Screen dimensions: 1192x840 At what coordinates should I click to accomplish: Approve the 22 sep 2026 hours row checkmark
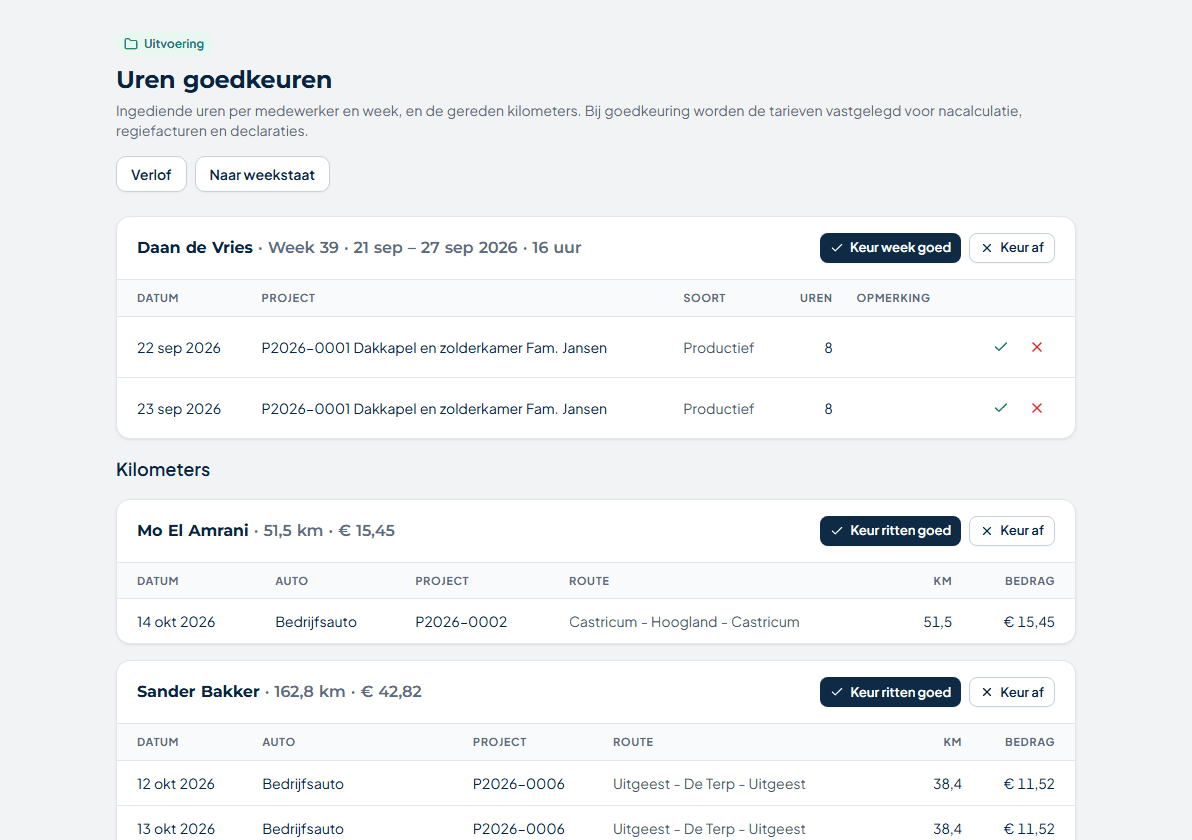coord(1000,347)
